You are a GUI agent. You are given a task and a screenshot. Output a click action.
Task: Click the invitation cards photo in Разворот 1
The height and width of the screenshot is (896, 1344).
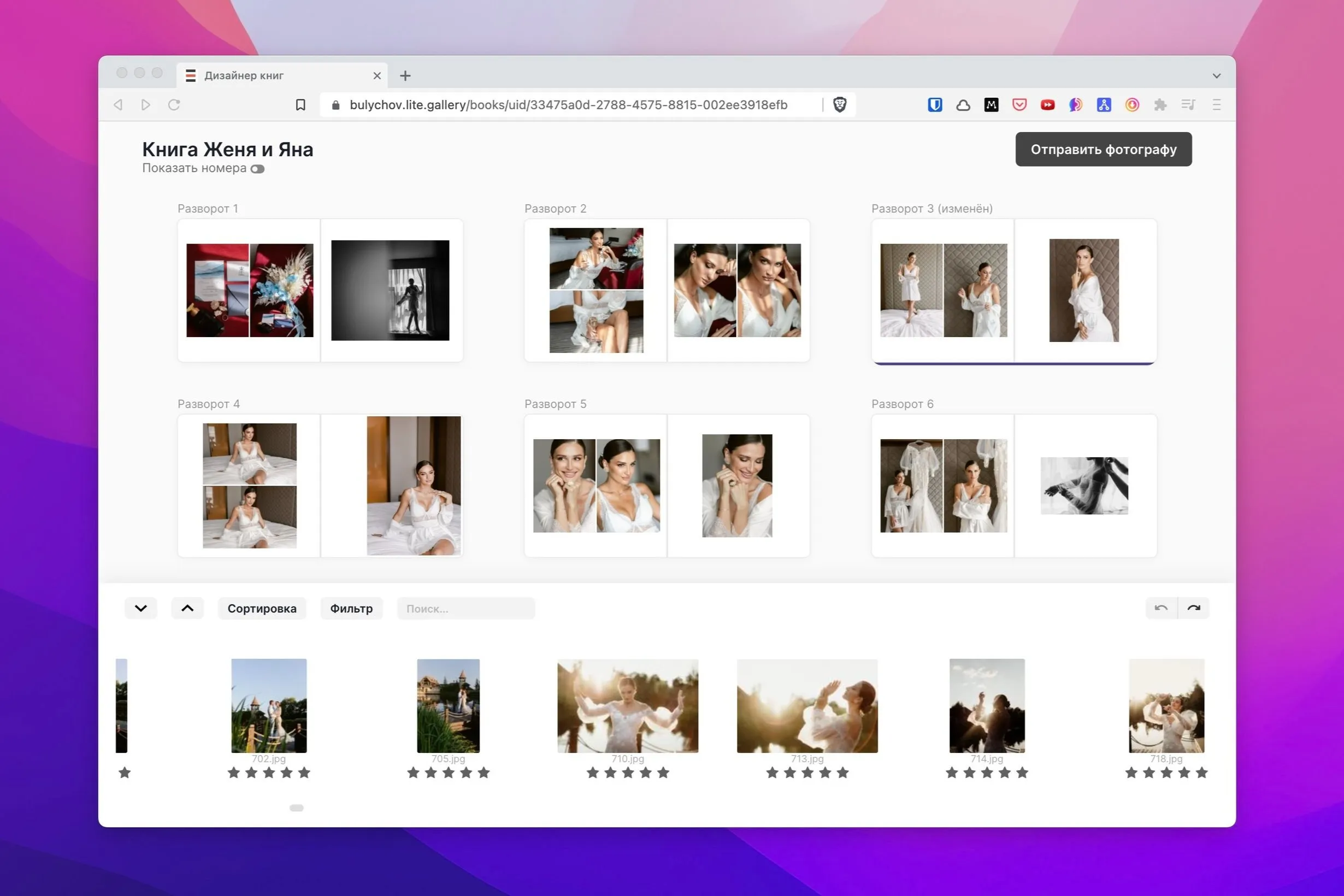(x=217, y=290)
